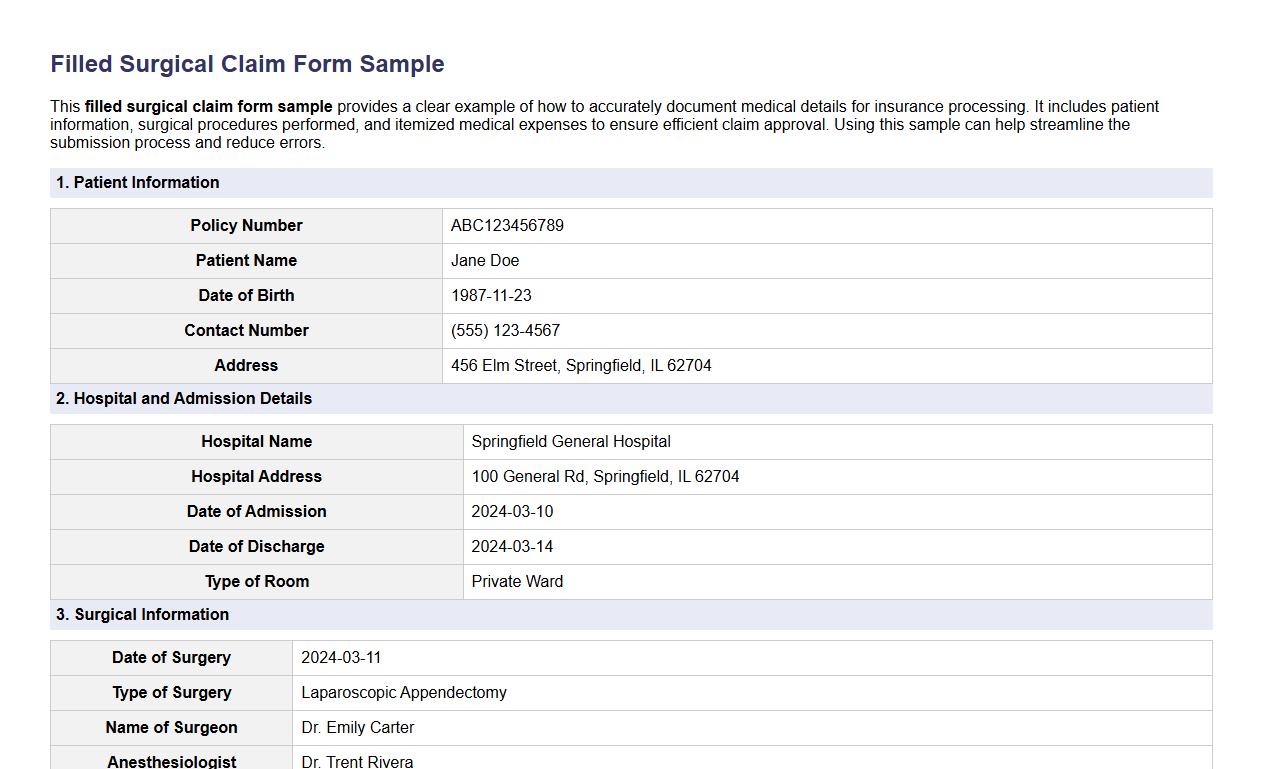Viewport: 1263px width, 769px height.
Task: Click the title "Filled Surgical Claim Form Sample"
Action: (x=246, y=64)
